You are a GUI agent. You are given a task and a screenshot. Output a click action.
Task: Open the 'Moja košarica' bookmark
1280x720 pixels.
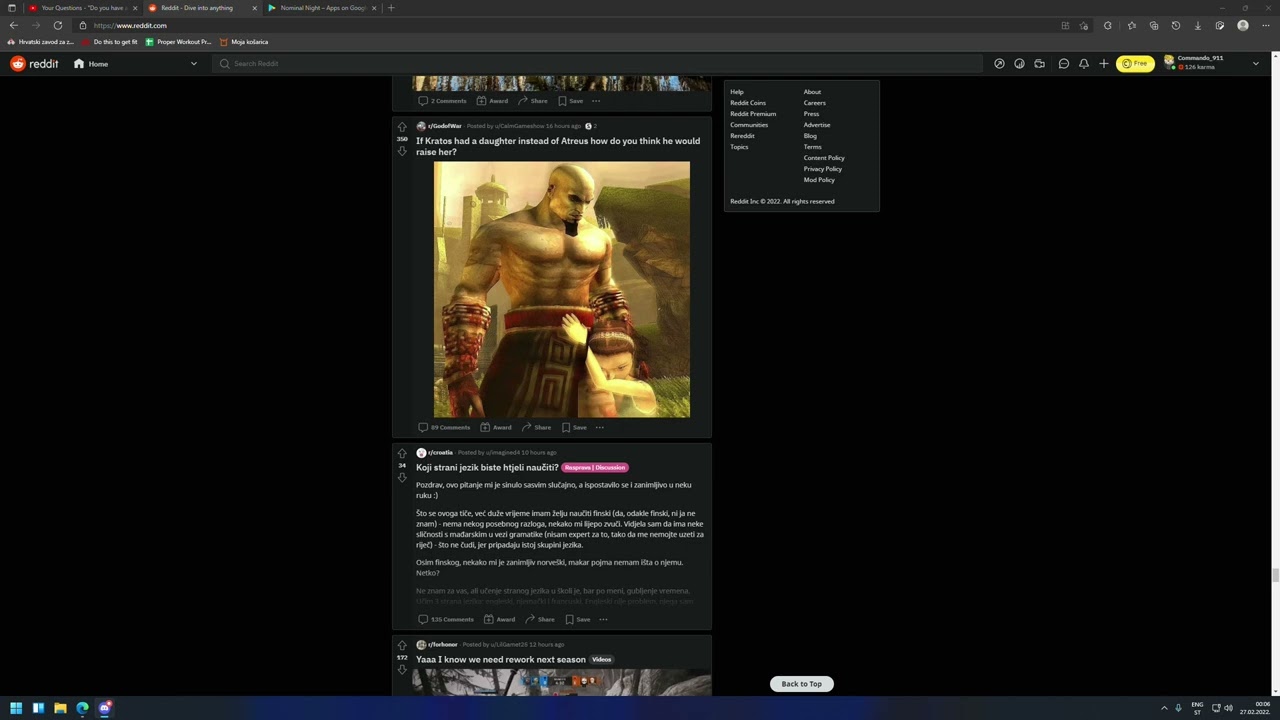(x=244, y=42)
